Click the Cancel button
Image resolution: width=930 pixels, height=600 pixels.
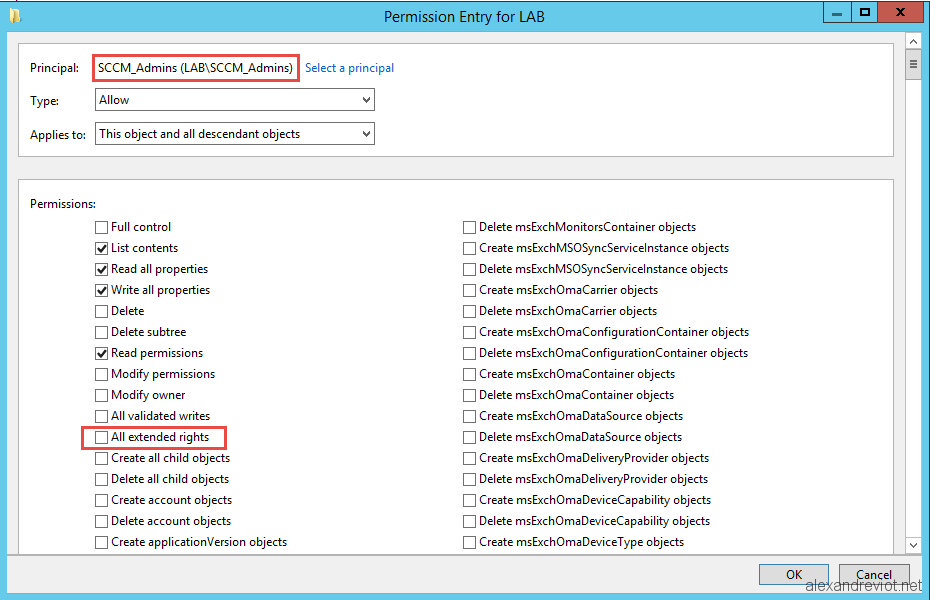tap(874, 574)
